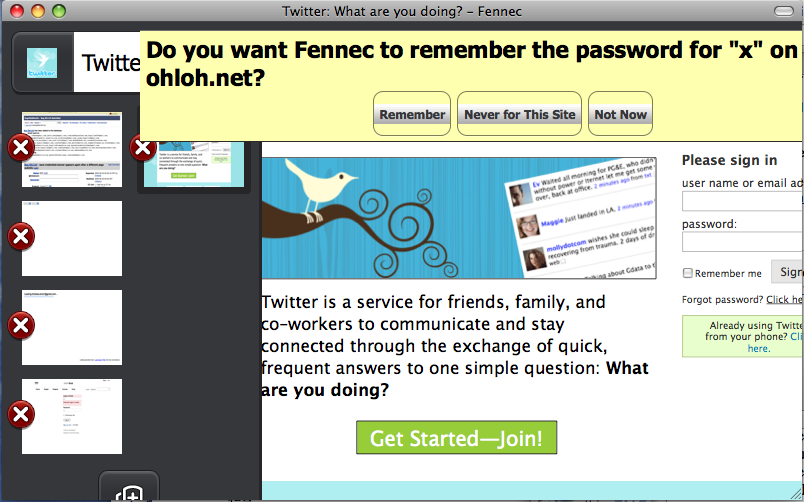
Task: Focus the password input field
Action: pos(742,242)
